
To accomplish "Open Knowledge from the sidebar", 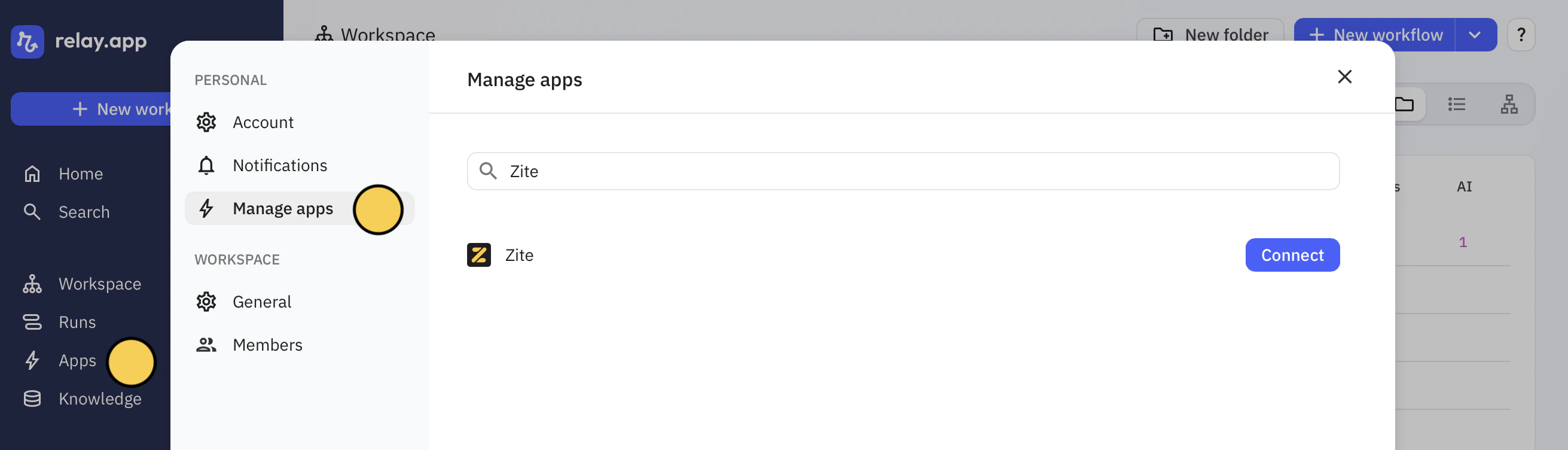I will pos(99,399).
